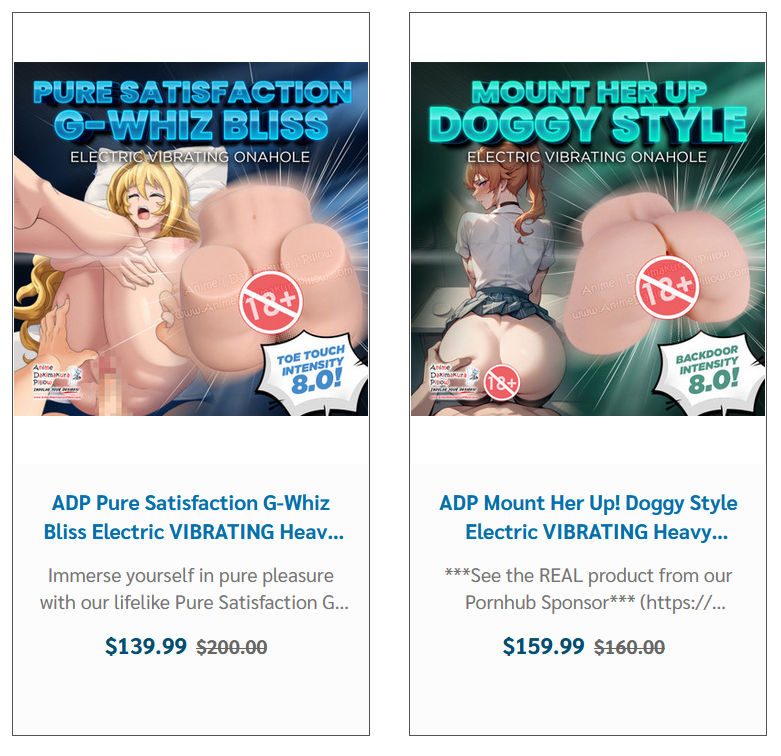Click the struck-through $160.00 original price
Screen dimensions: 781x756
629,647
